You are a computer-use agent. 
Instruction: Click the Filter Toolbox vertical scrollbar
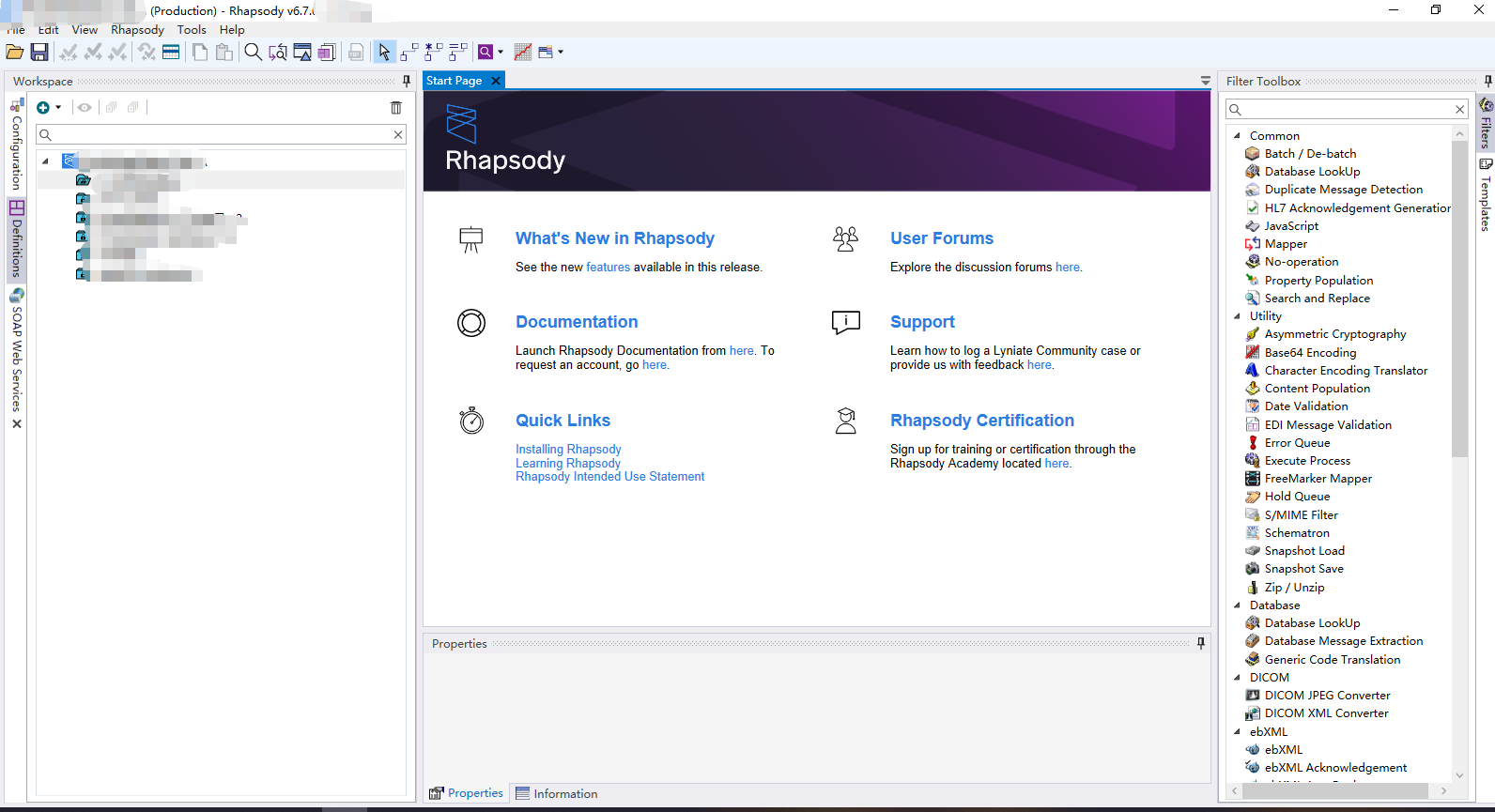[x=1459, y=298]
